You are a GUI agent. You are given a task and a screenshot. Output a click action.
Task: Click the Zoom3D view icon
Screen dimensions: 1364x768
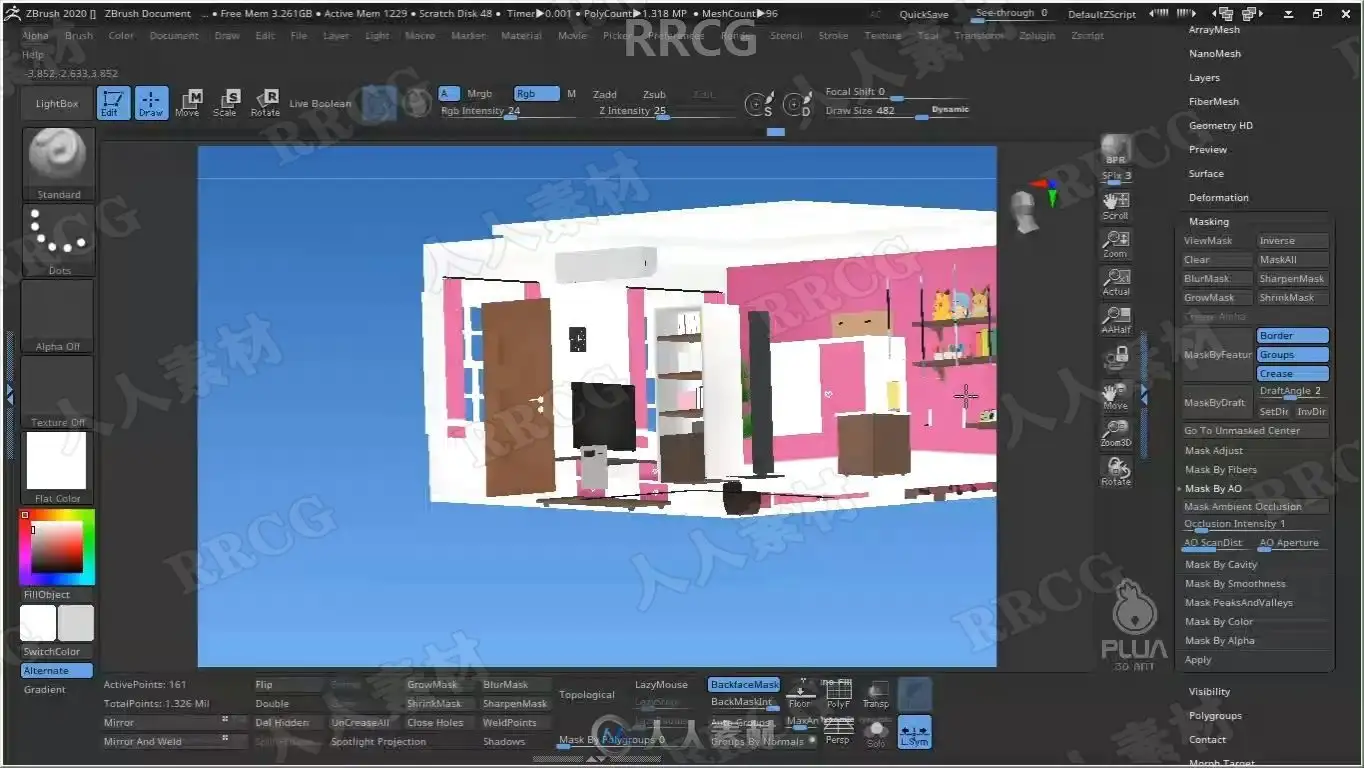(1116, 432)
